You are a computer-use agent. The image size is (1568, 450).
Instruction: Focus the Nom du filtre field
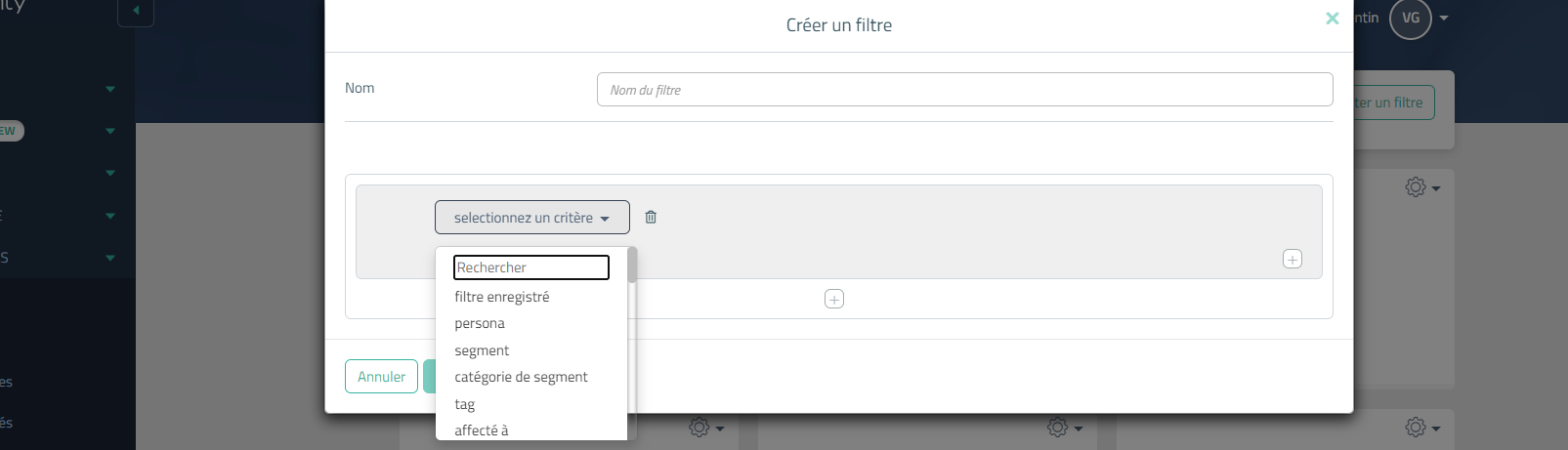[x=965, y=90]
